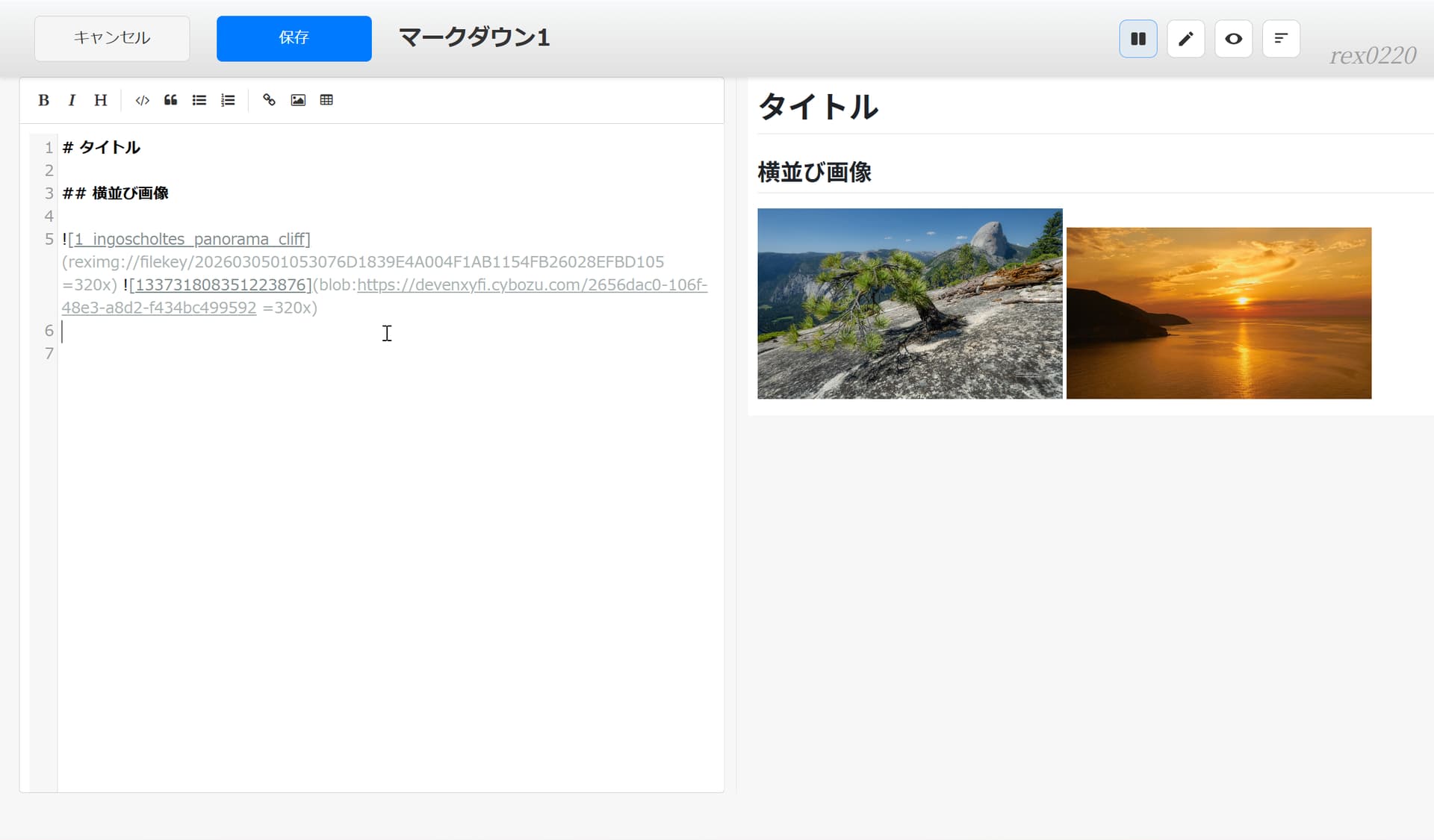Insert a hyperlink with link icon

click(x=269, y=100)
